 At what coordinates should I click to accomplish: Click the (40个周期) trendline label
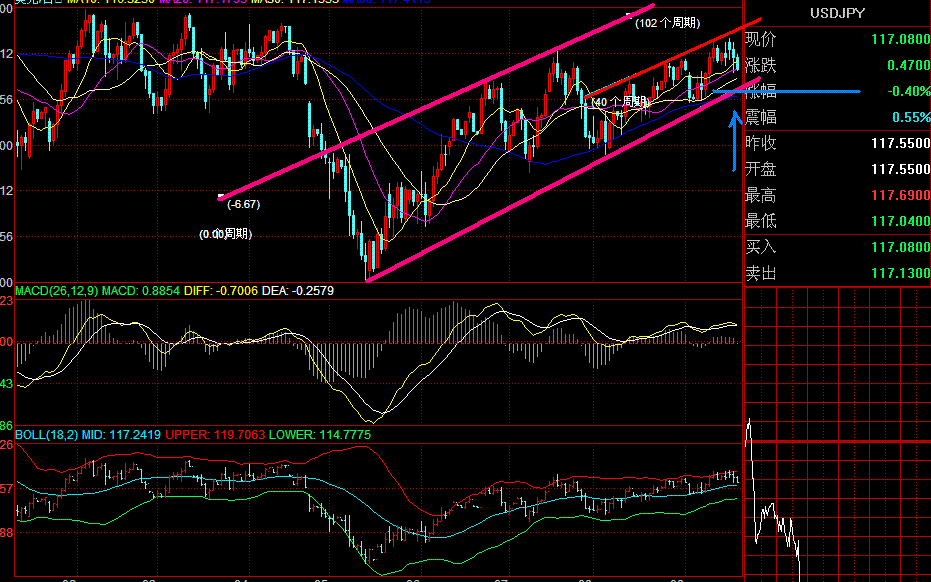tap(621, 102)
